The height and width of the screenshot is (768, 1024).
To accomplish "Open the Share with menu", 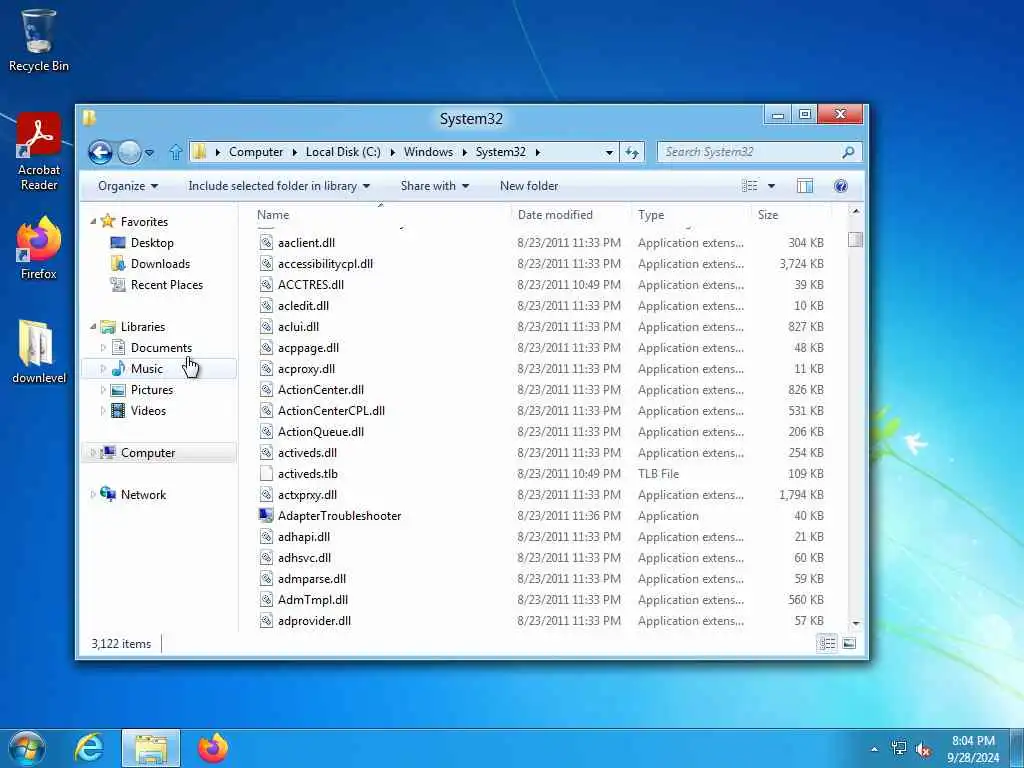I will (435, 186).
